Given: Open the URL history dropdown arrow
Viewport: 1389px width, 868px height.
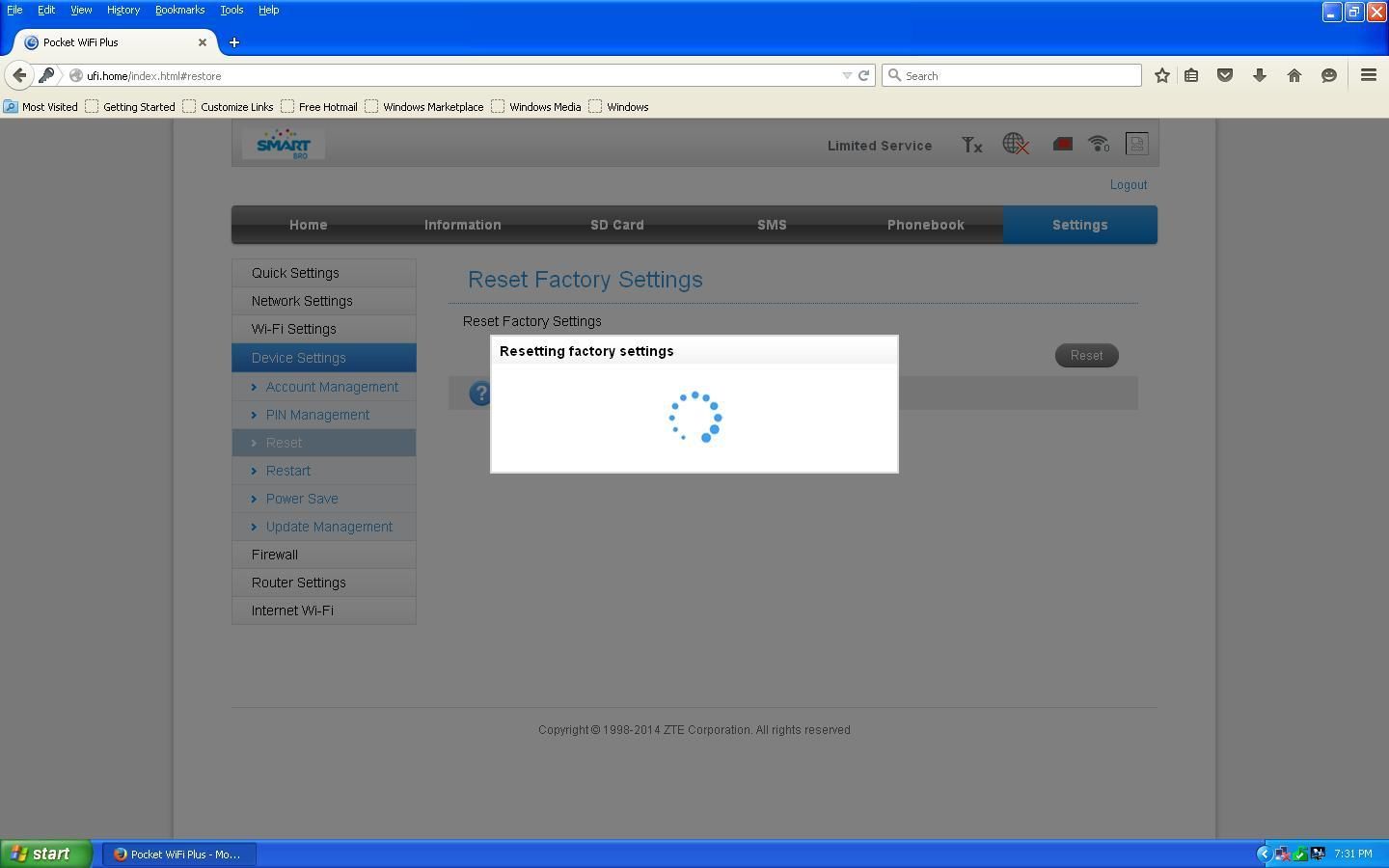Looking at the screenshot, I should [846, 75].
